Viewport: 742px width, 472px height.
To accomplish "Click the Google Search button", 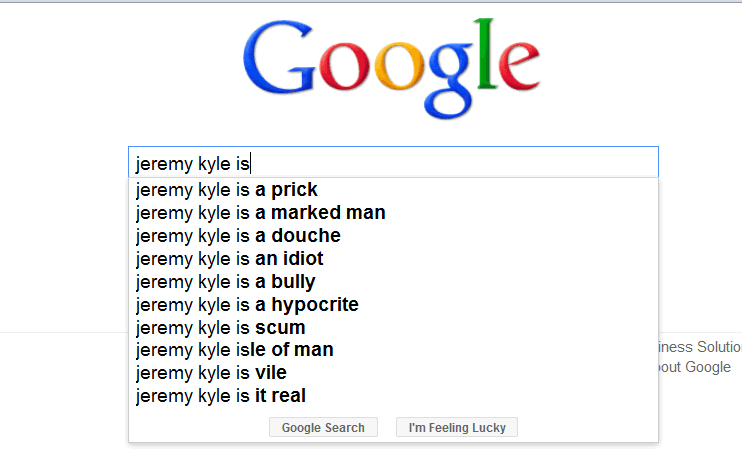I will 323,427.
